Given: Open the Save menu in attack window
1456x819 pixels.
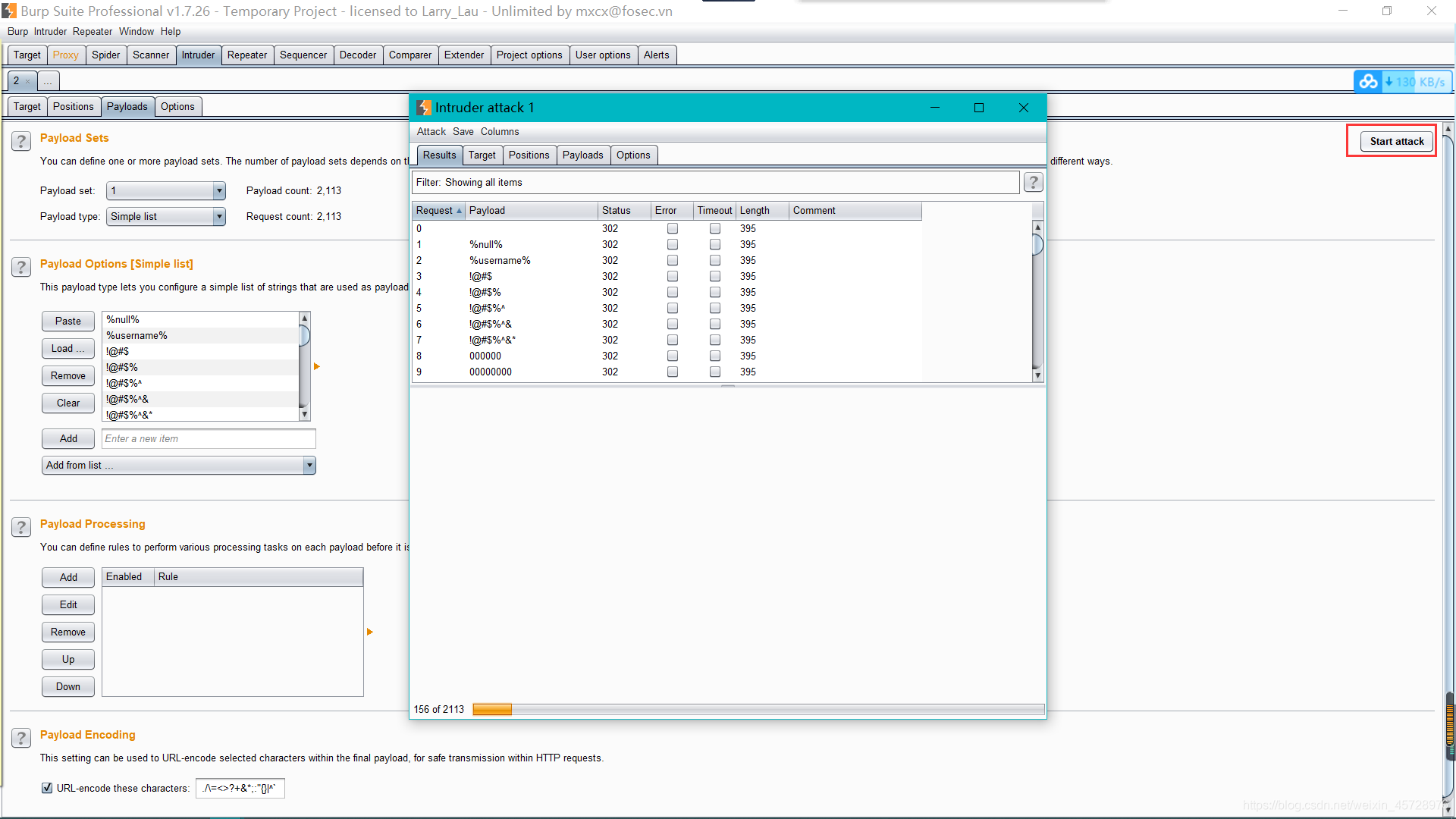Looking at the screenshot, I should (x=463, y=131).
